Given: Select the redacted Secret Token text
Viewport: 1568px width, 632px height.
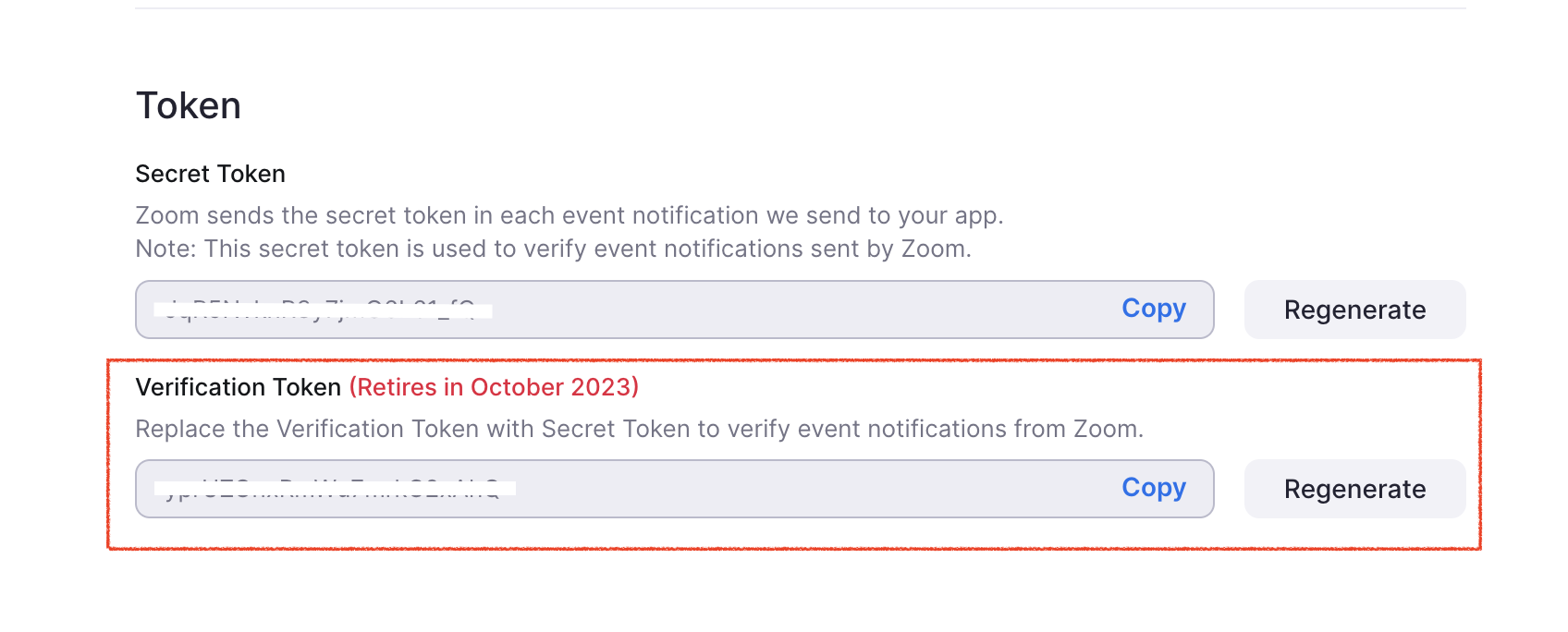Looking at the screenshot, I should [x=323, y=310].
